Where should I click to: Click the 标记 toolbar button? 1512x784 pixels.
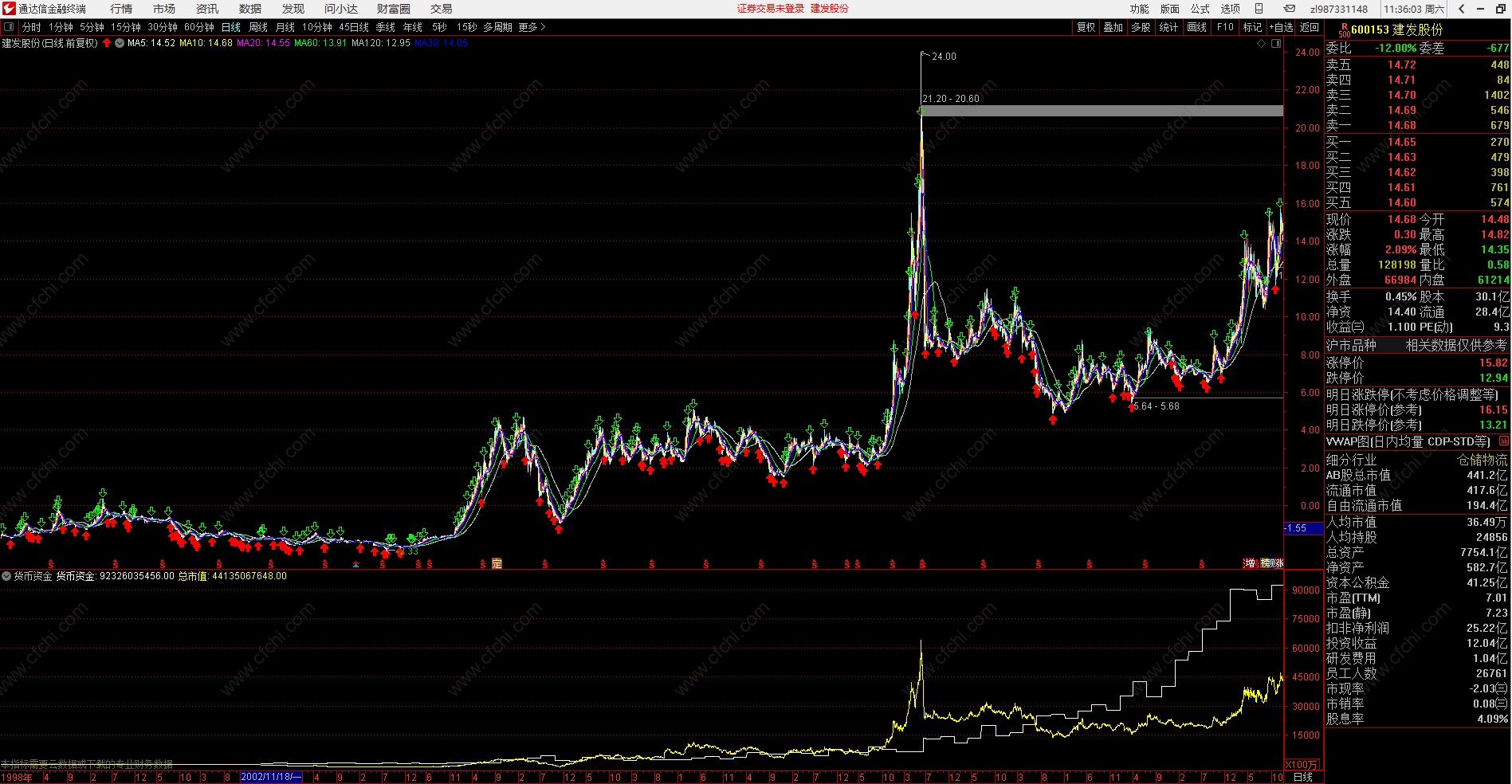coord(1253,27)
